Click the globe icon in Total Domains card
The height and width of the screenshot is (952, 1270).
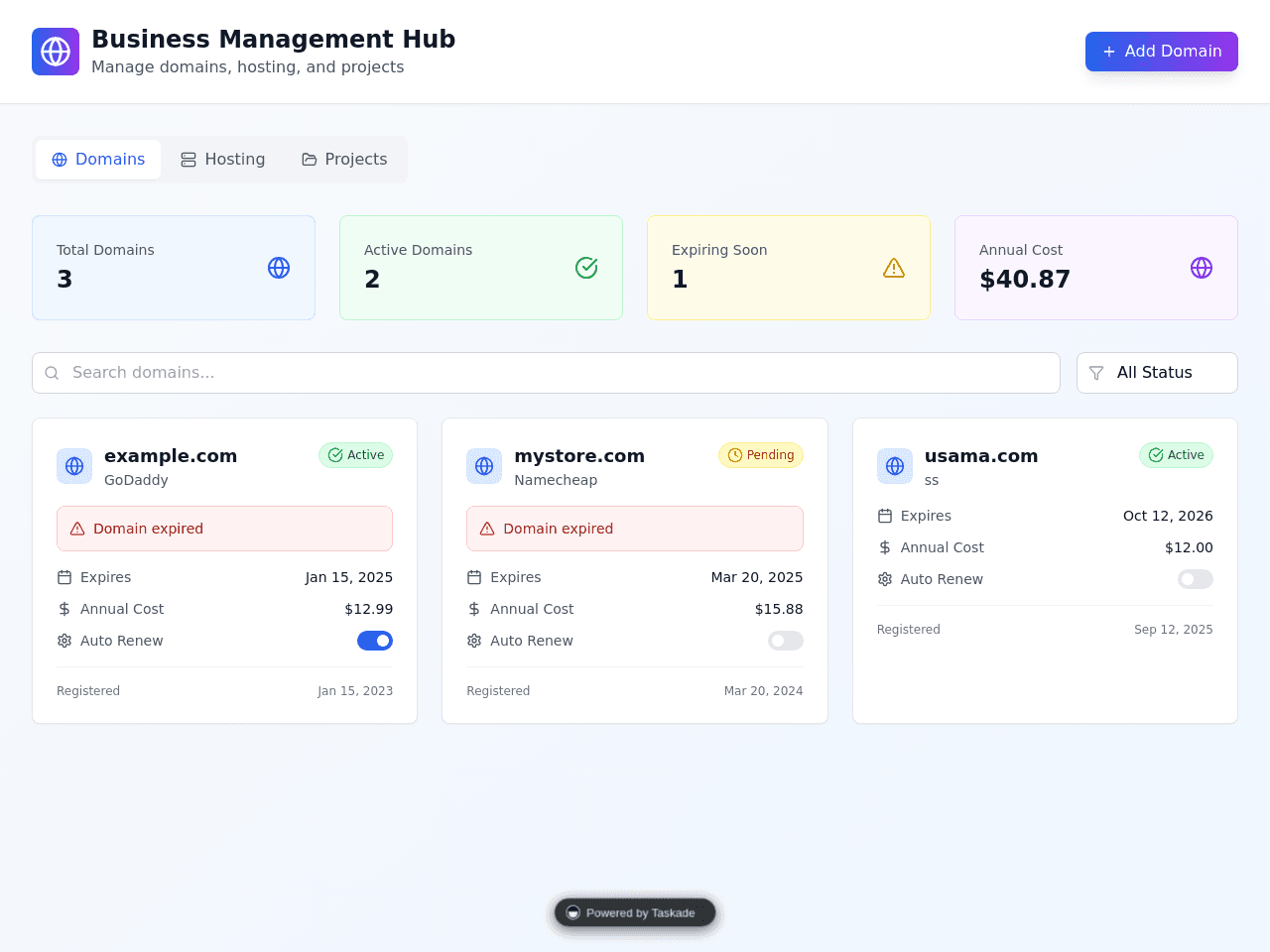[x=279, y=268]
